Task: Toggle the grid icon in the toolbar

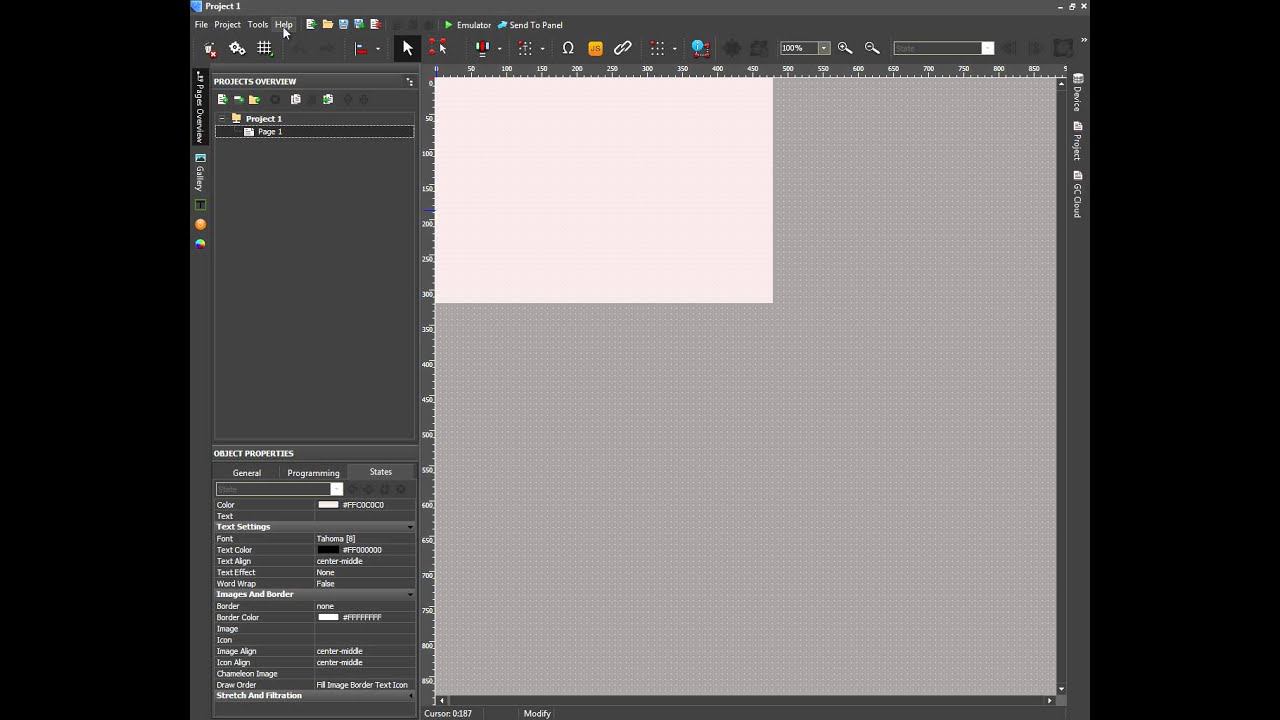Action: (265, 48)
